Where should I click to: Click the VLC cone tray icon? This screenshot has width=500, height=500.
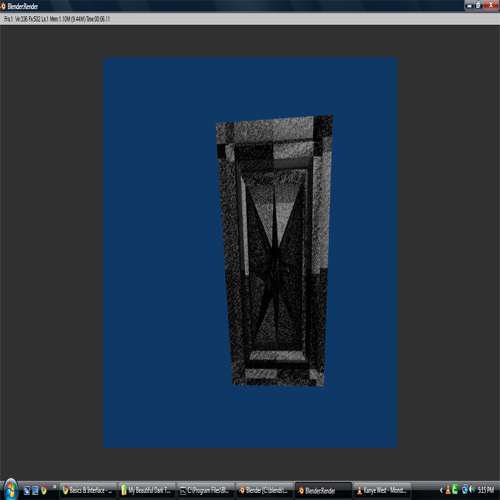(x=448, y=490)
